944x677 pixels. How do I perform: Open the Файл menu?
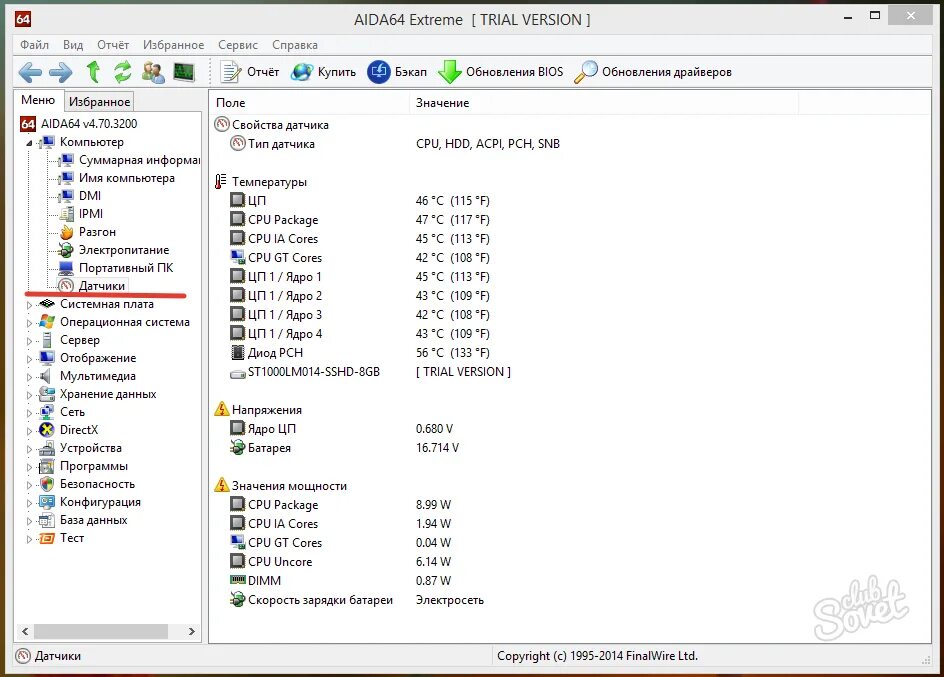coord(34,45)
